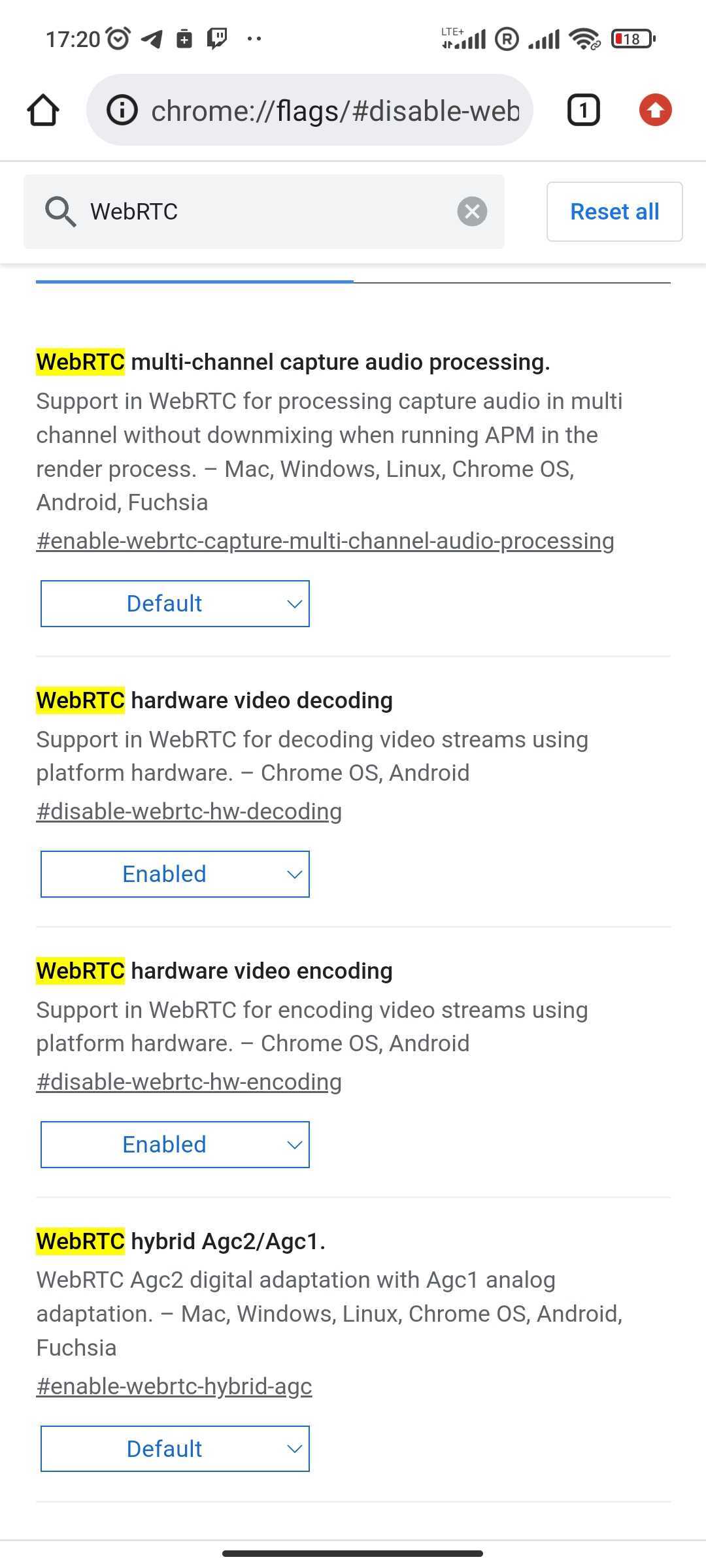Tap the search magnifier icon in flags search
This screenshot has height=1568, width=706.
[59, 211]
